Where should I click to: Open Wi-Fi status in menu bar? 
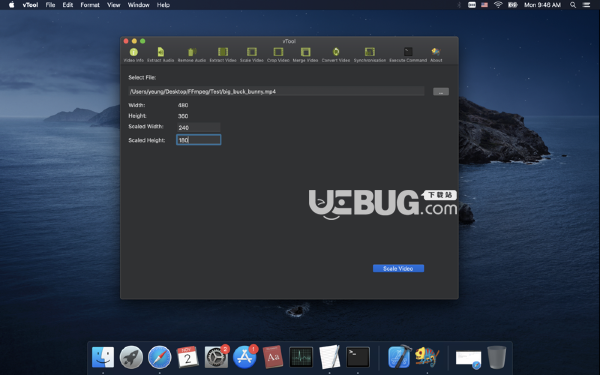click(498, 5)
